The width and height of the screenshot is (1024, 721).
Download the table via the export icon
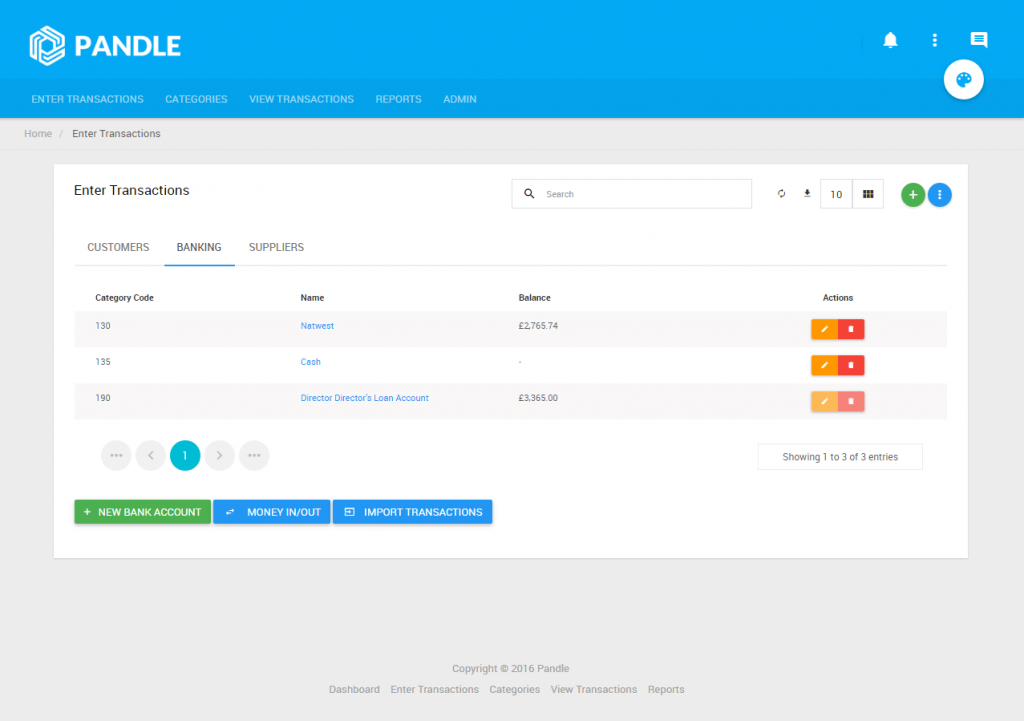click(x=807, y=194)
